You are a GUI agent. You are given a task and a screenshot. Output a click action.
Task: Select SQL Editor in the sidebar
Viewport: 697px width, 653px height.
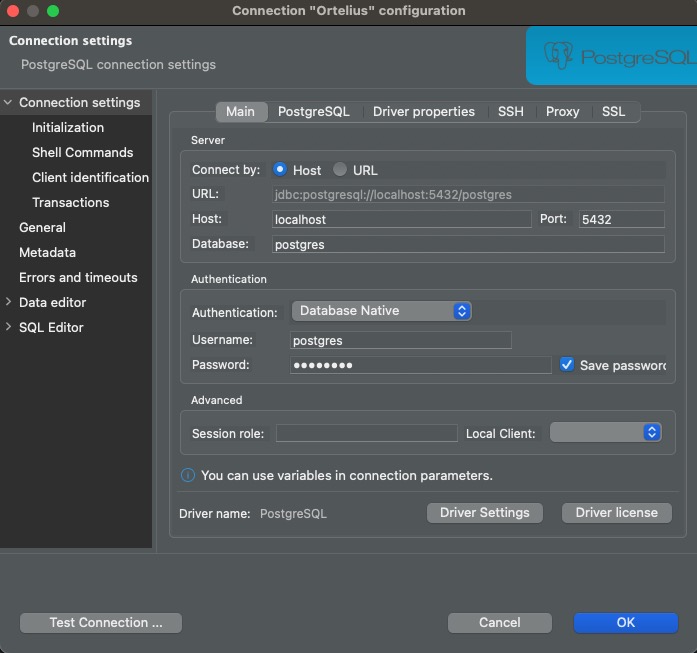(x=51, y=327)
